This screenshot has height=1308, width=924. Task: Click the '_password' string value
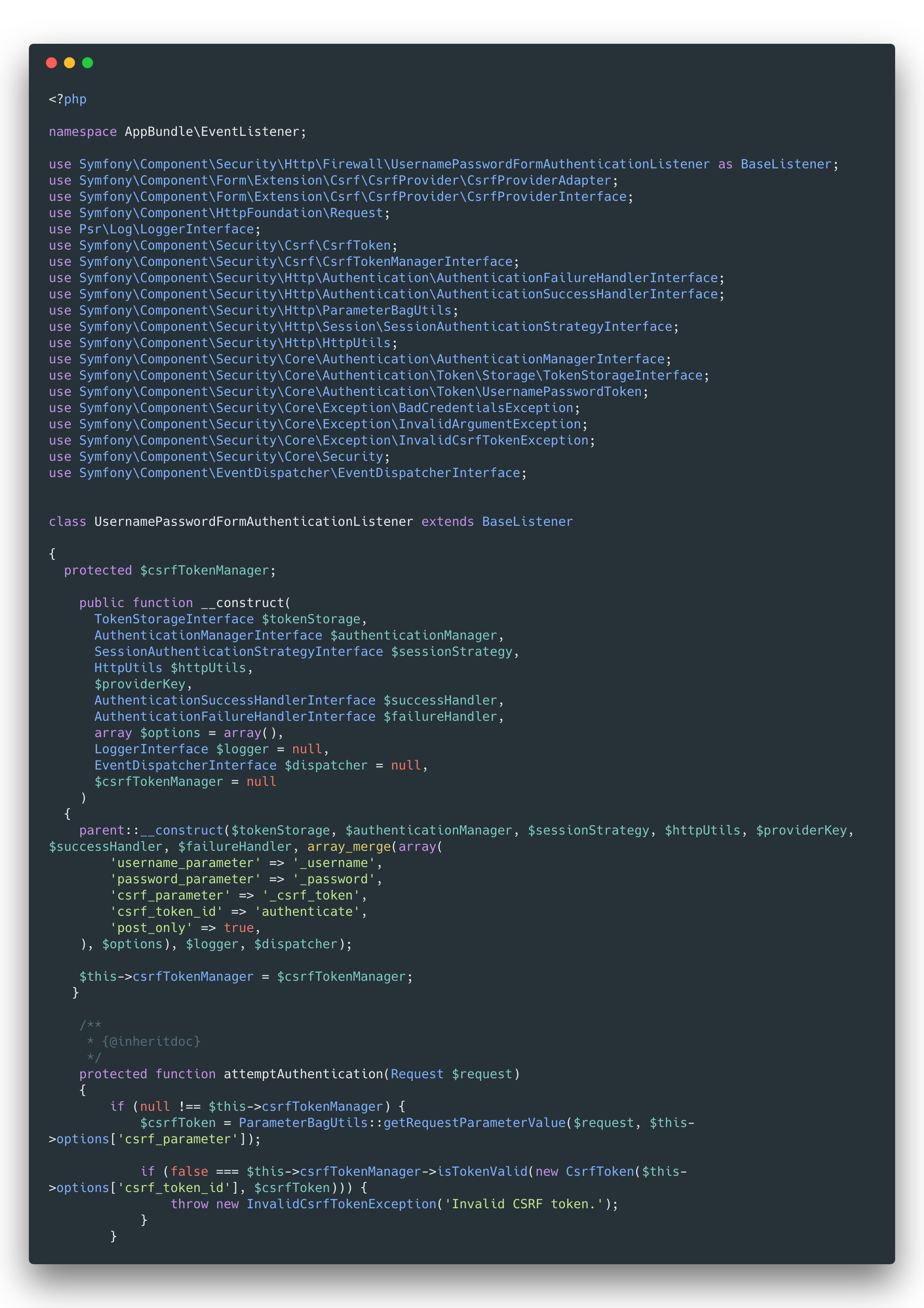[333, 879]
